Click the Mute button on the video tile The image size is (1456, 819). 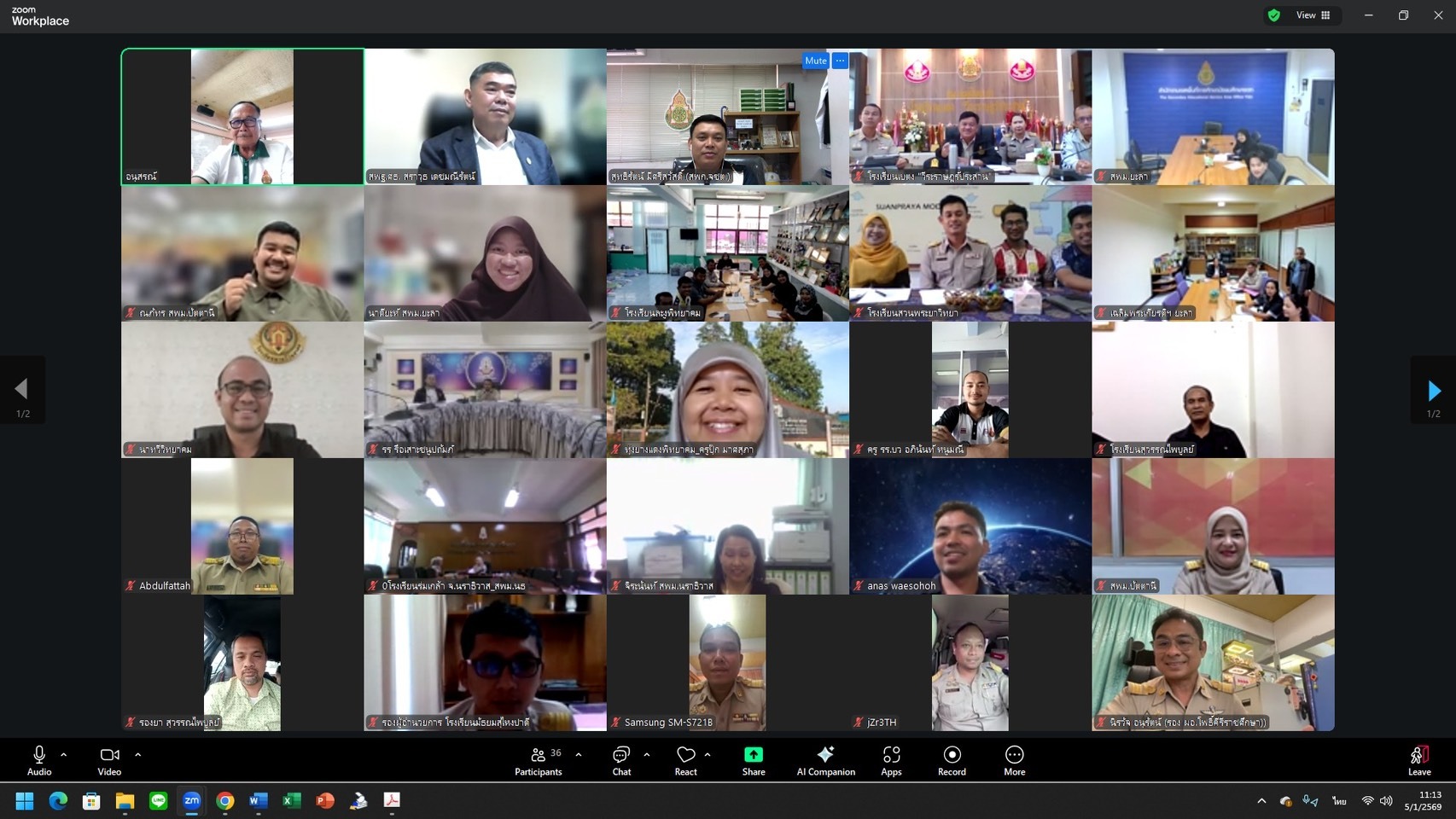point(815,61)
